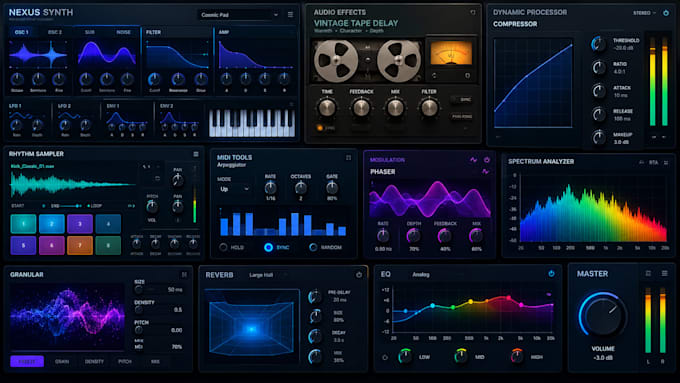Click tape delay Time knob
Screen dimensions: 680x383
coord(327,108)
